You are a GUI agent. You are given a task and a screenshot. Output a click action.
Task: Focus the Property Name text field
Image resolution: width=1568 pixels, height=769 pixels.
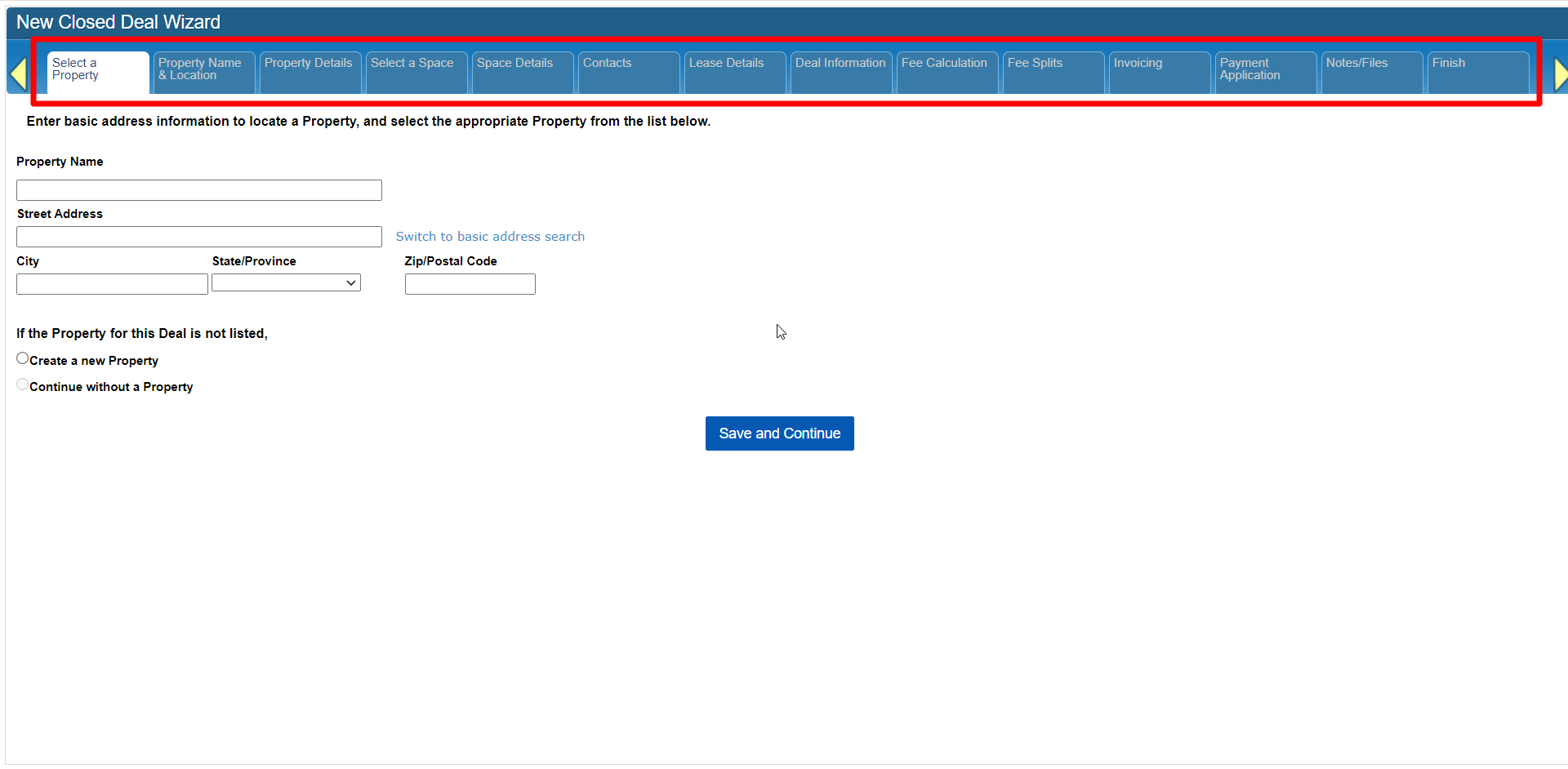point(199,190)
